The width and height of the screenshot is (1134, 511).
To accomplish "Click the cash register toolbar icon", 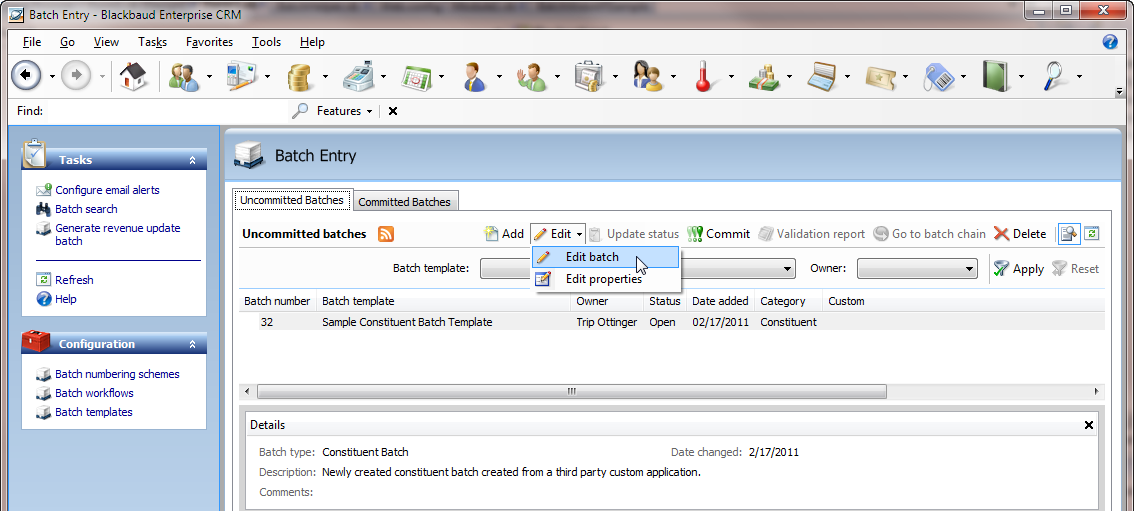I will click(x=357, y=76).
